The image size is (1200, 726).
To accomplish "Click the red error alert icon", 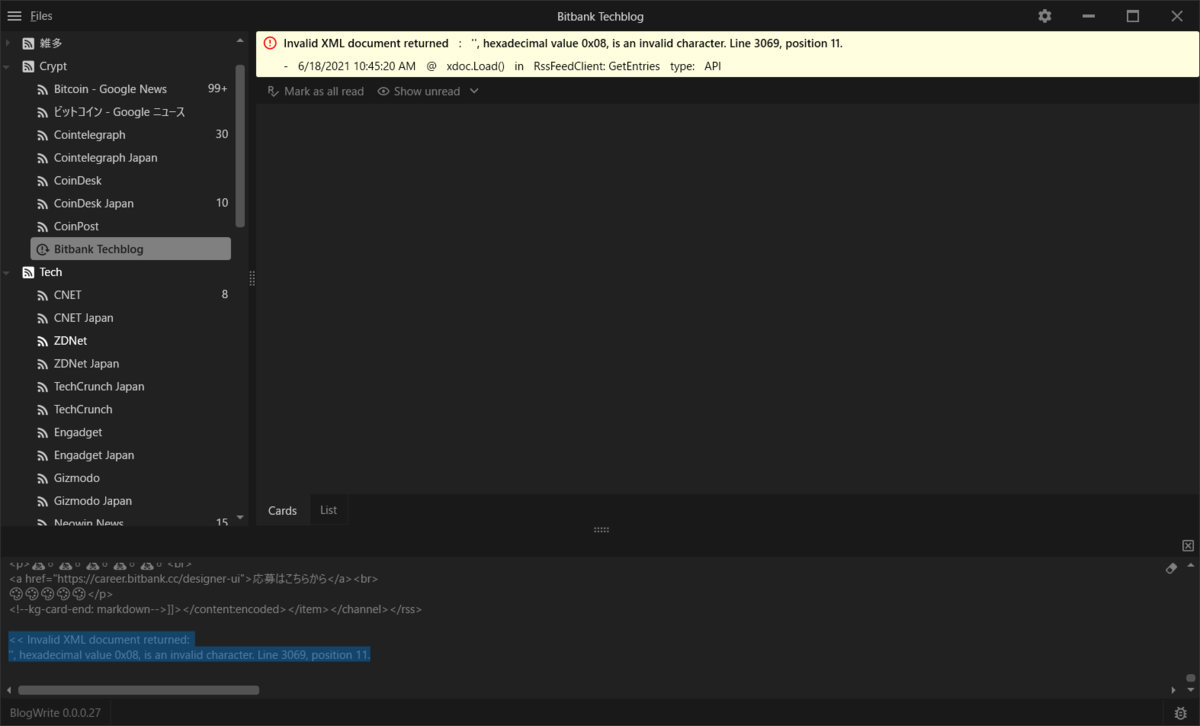I will tap(270, 43).
